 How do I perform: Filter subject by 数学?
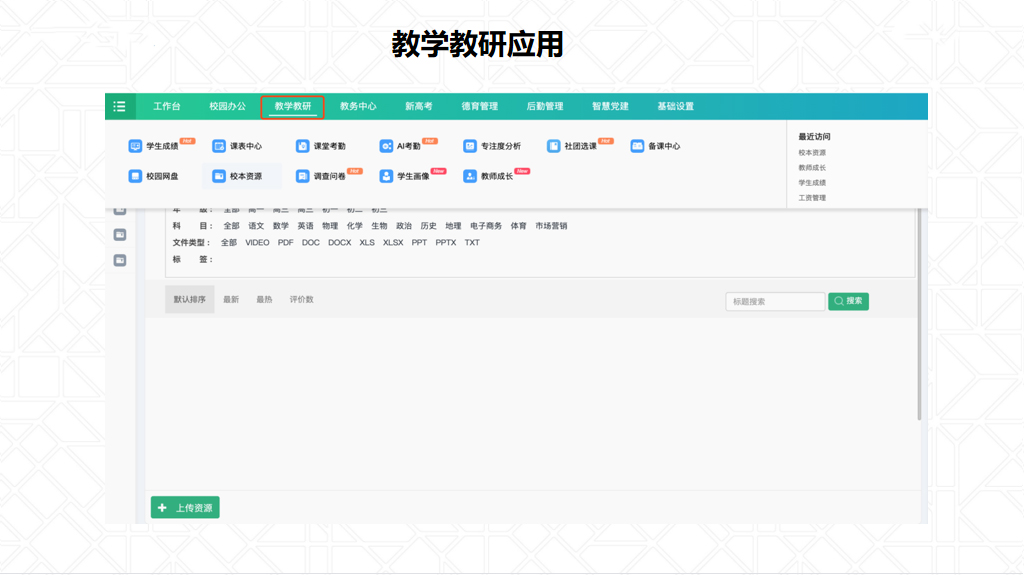pyautogui.click(x=281, y=226)
